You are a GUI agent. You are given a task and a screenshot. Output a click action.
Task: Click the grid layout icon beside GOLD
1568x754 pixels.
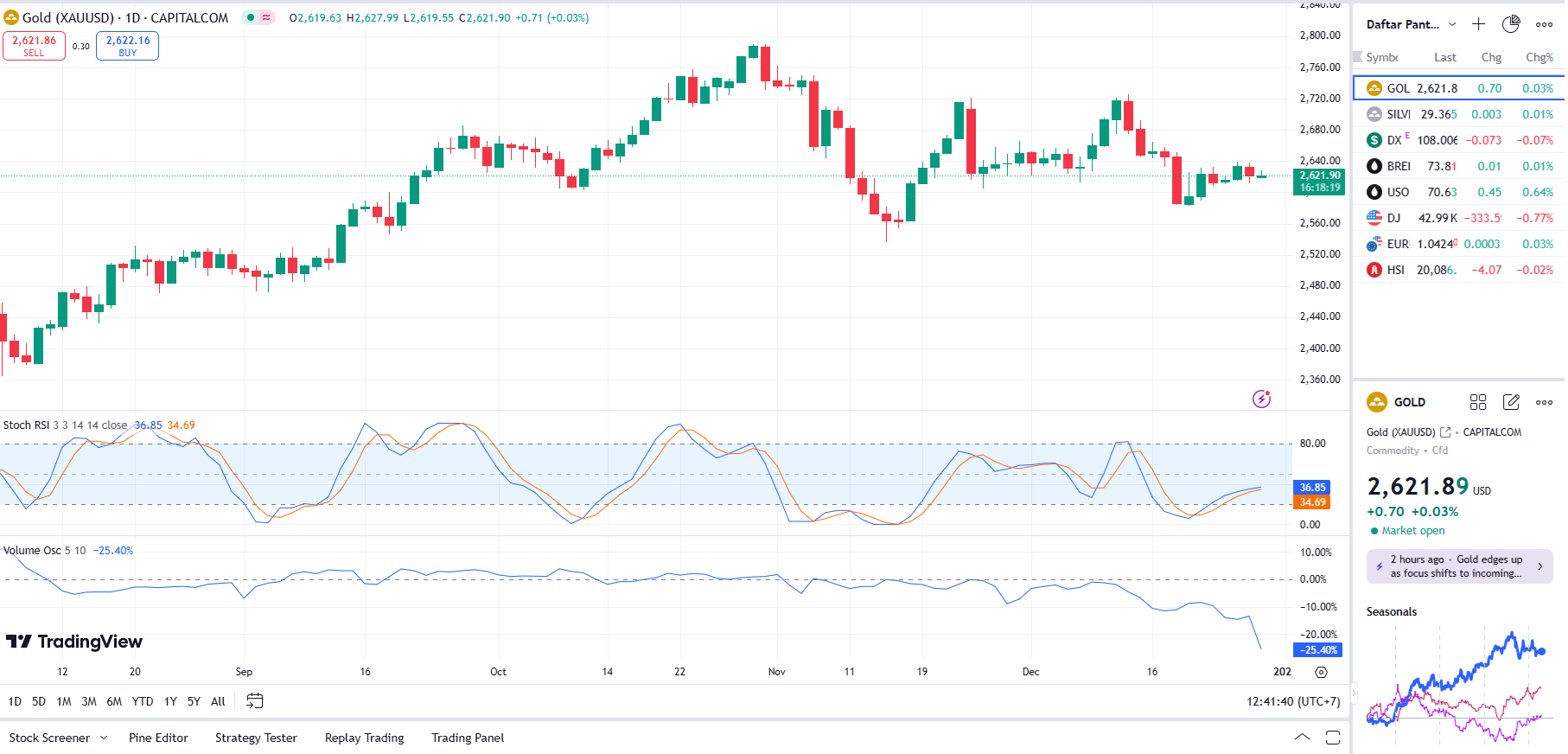(1478, 402)
